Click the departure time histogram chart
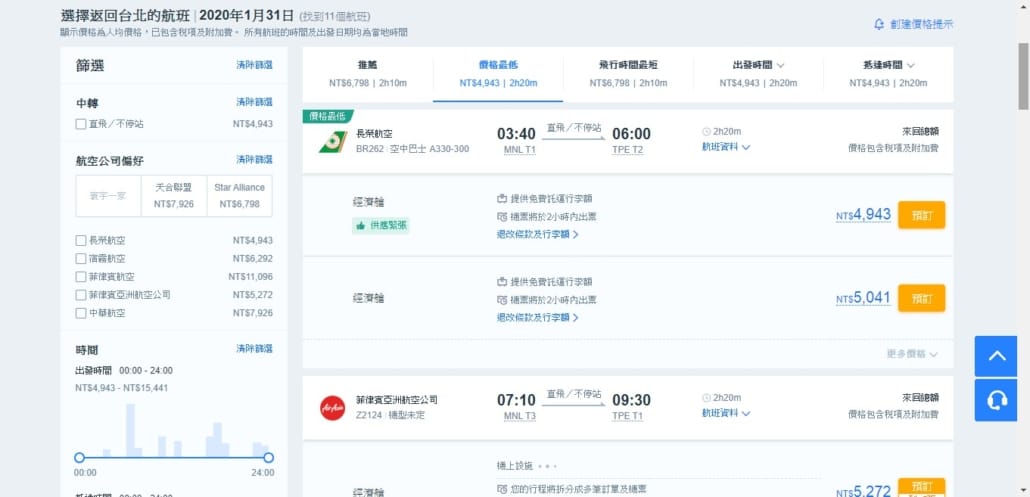1030x497 pixels. pos(174,430)
